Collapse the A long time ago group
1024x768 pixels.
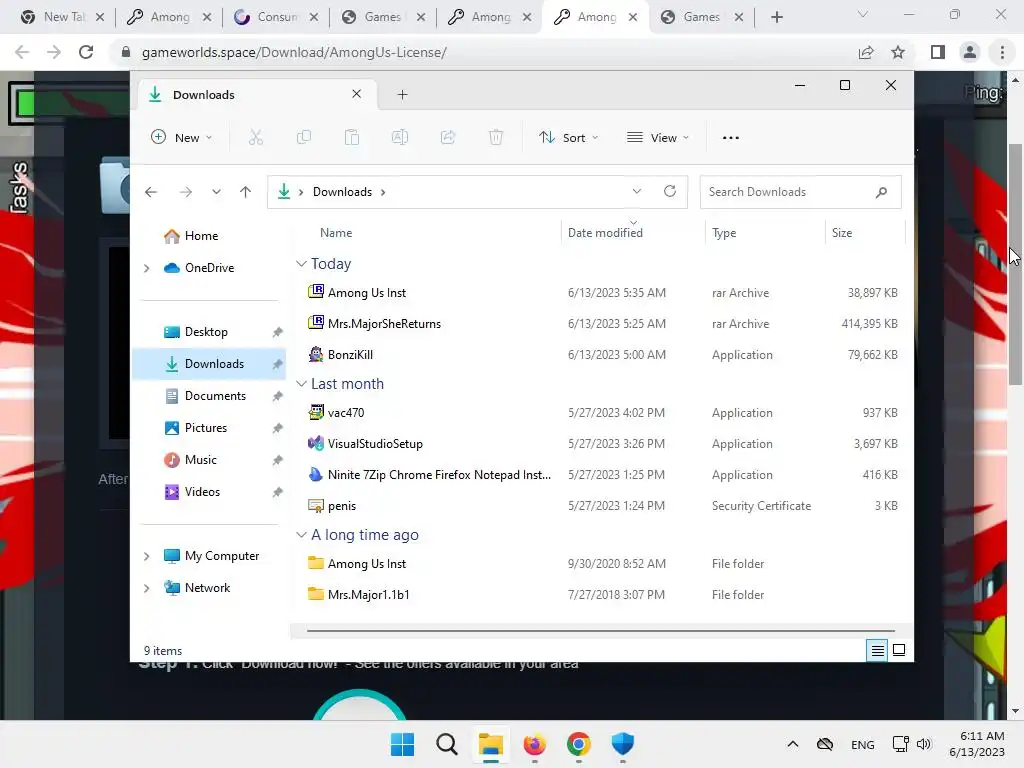pyautogui.click(x=301, y=535)
